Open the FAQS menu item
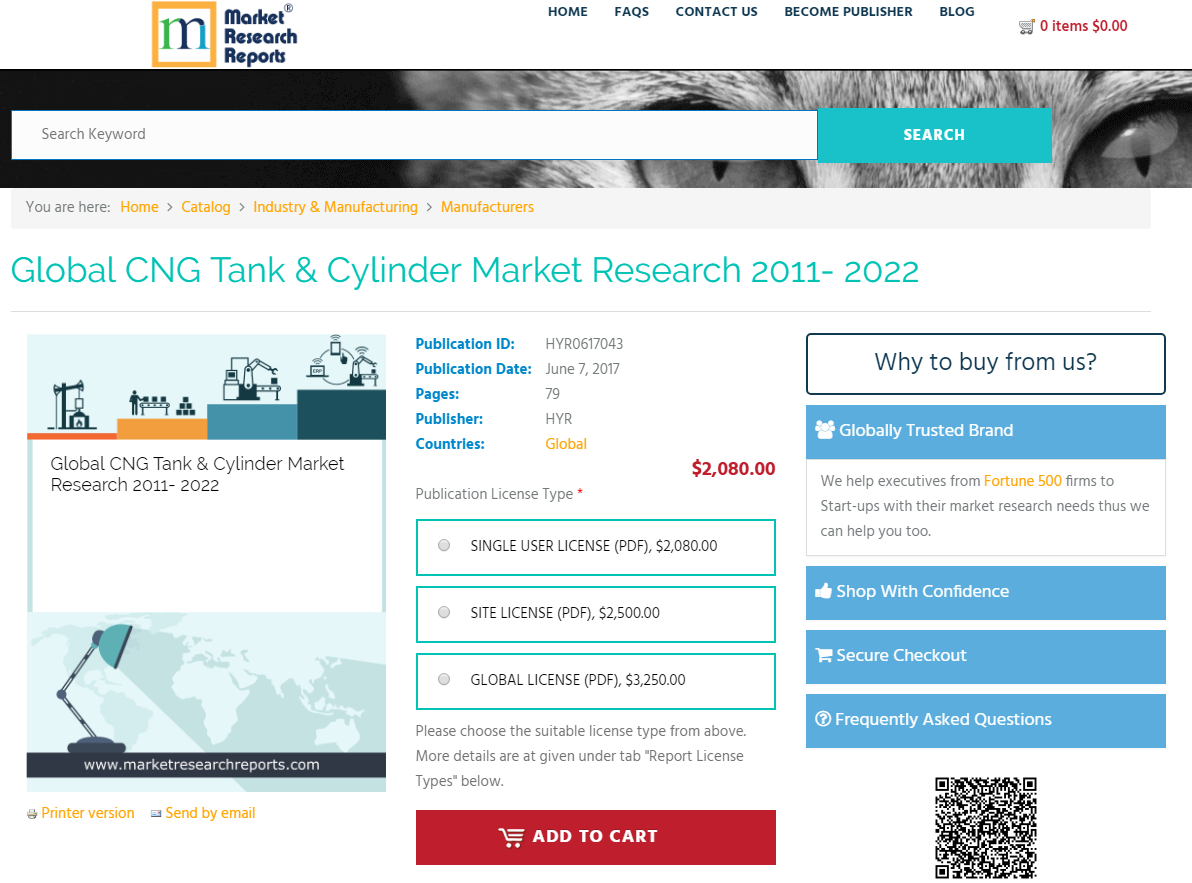The height and width of the screenshot is (883, 1192). click(631, 12)
